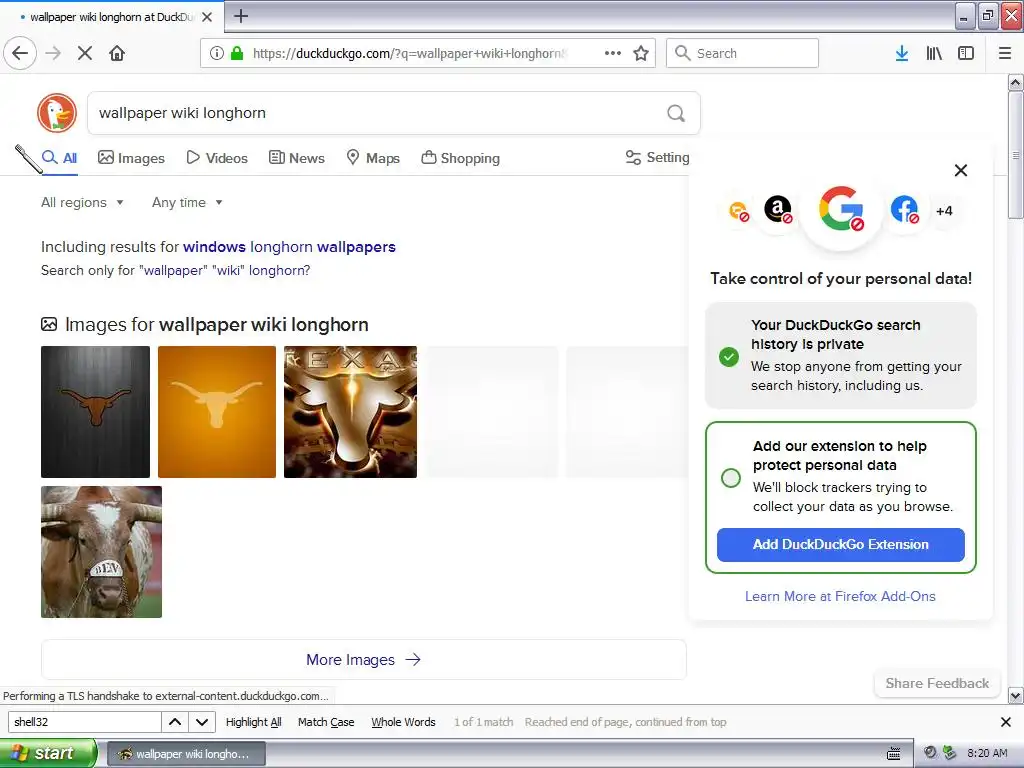Switch to the Videos tab
The image size is (1024, 768).
[x=217, y=157]
